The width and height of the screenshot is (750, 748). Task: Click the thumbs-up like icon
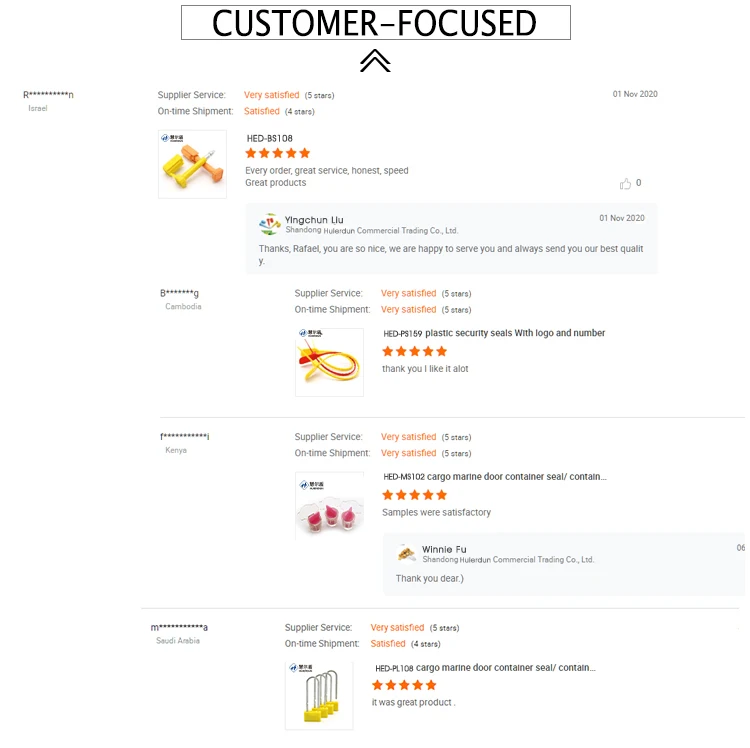pos(626,184)
